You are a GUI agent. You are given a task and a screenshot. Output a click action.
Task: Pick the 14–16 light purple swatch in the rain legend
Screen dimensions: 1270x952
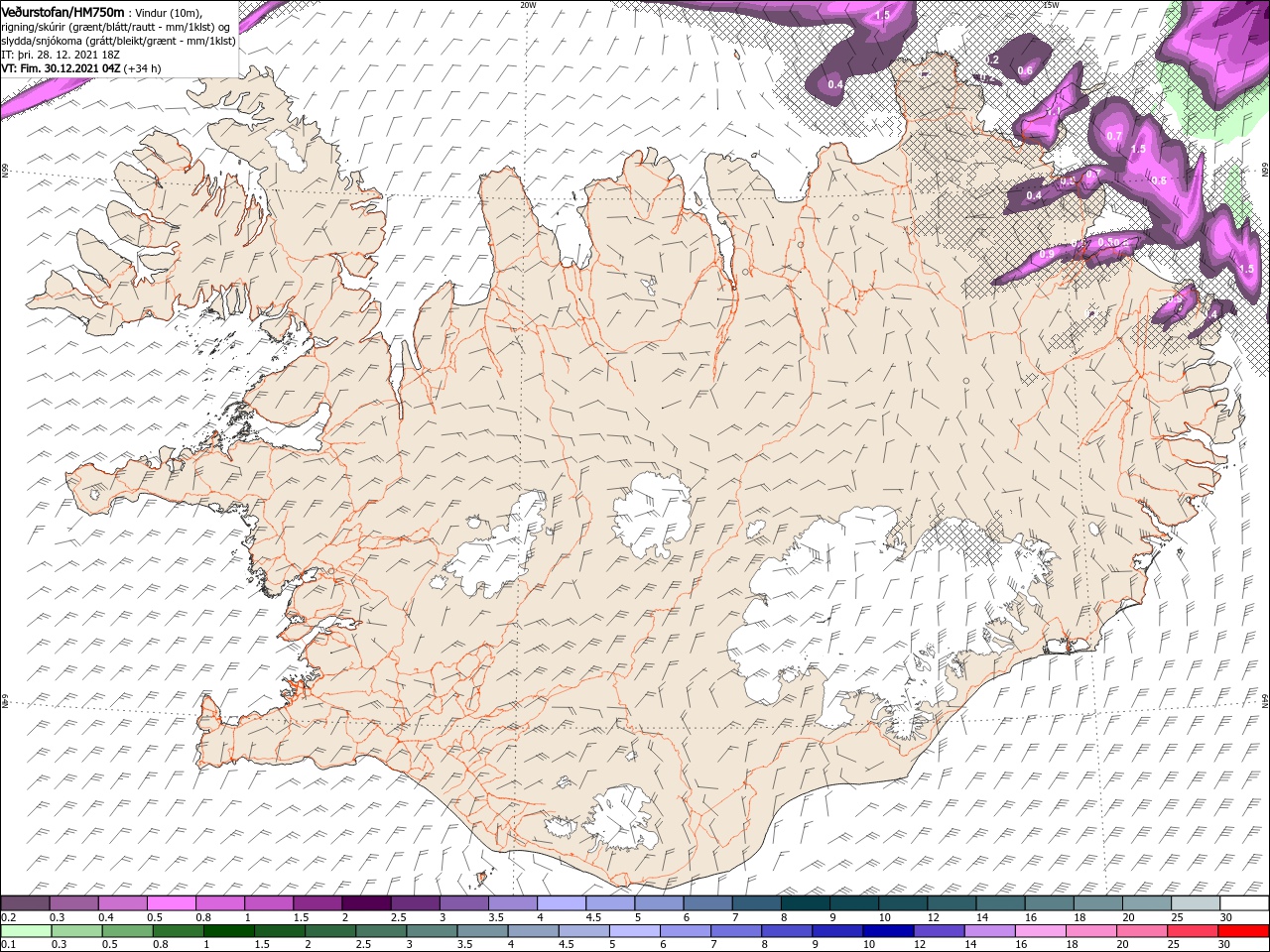[988, 931]
